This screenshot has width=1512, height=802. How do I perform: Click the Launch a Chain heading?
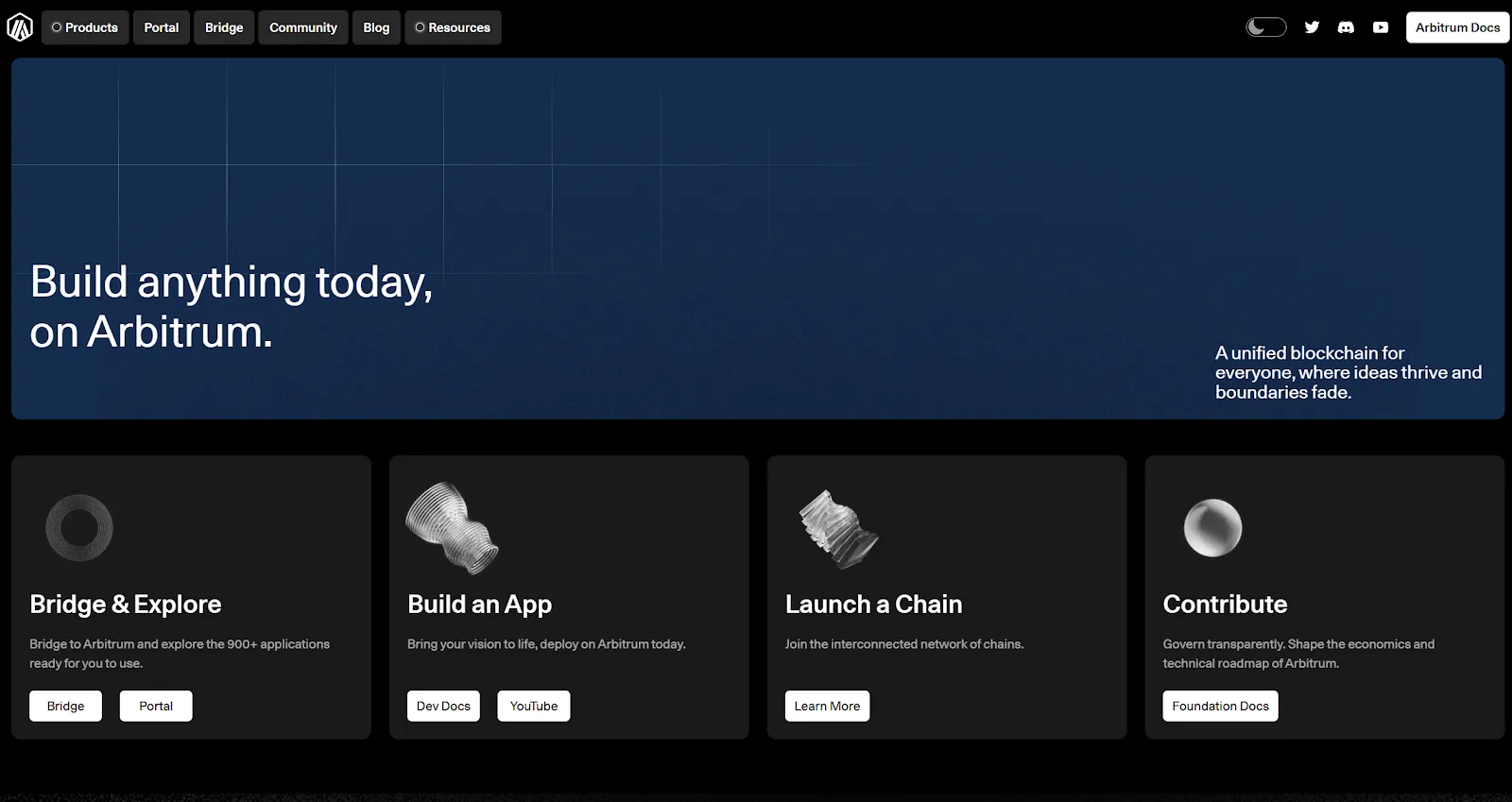(x=873, y=605)
